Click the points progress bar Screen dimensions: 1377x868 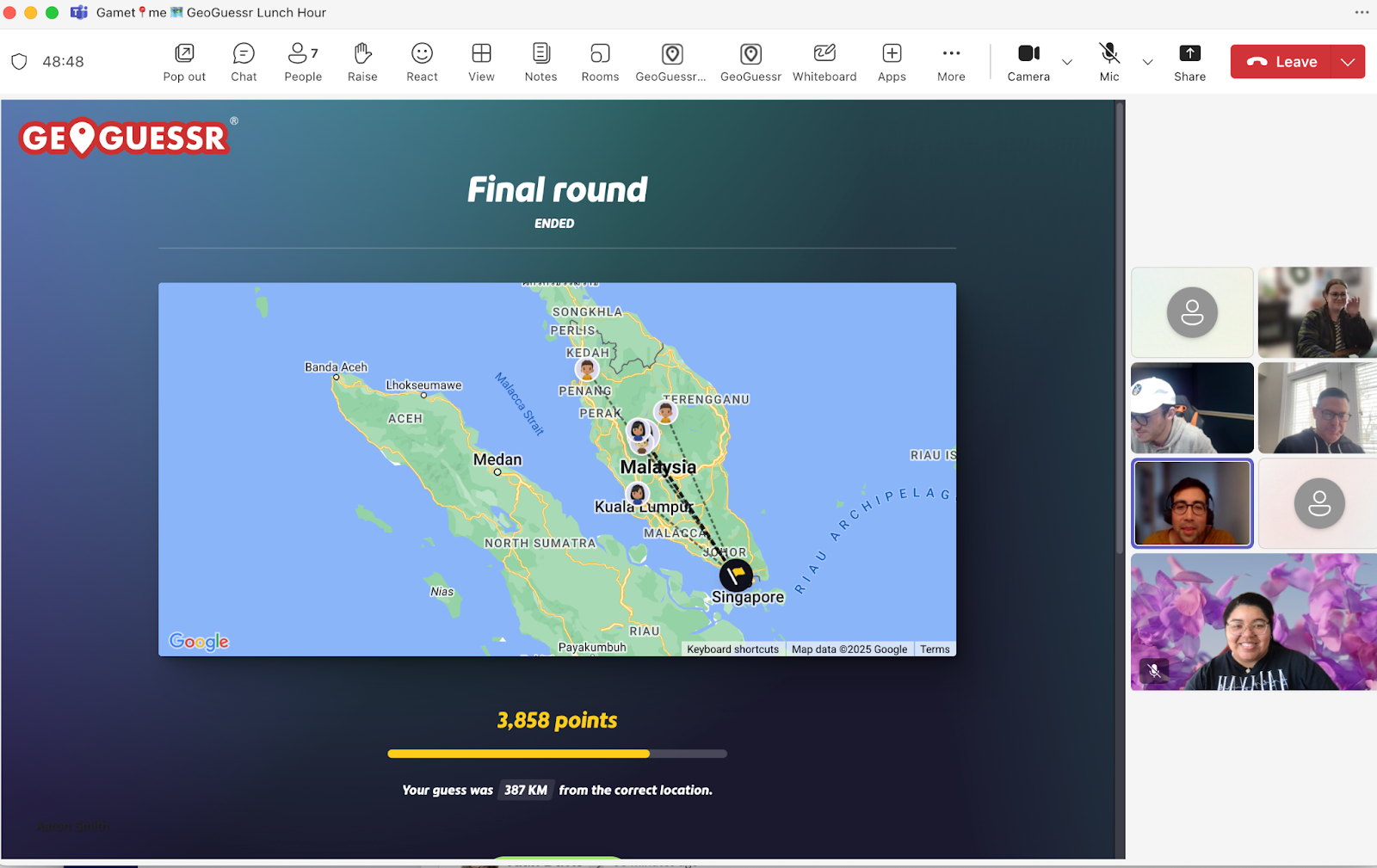point(557,754)
